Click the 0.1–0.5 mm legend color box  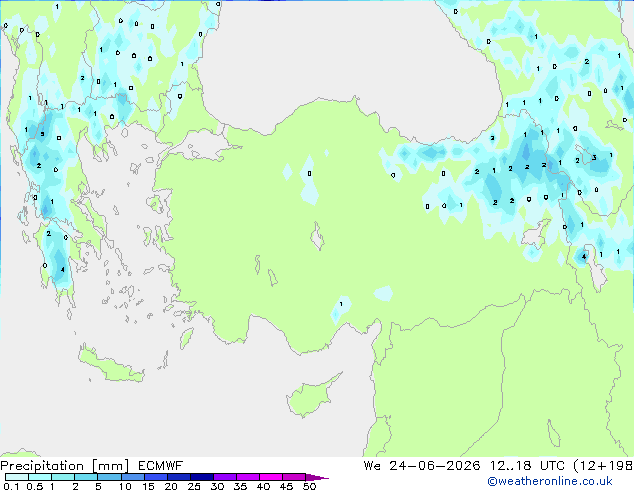pos(17,477)
